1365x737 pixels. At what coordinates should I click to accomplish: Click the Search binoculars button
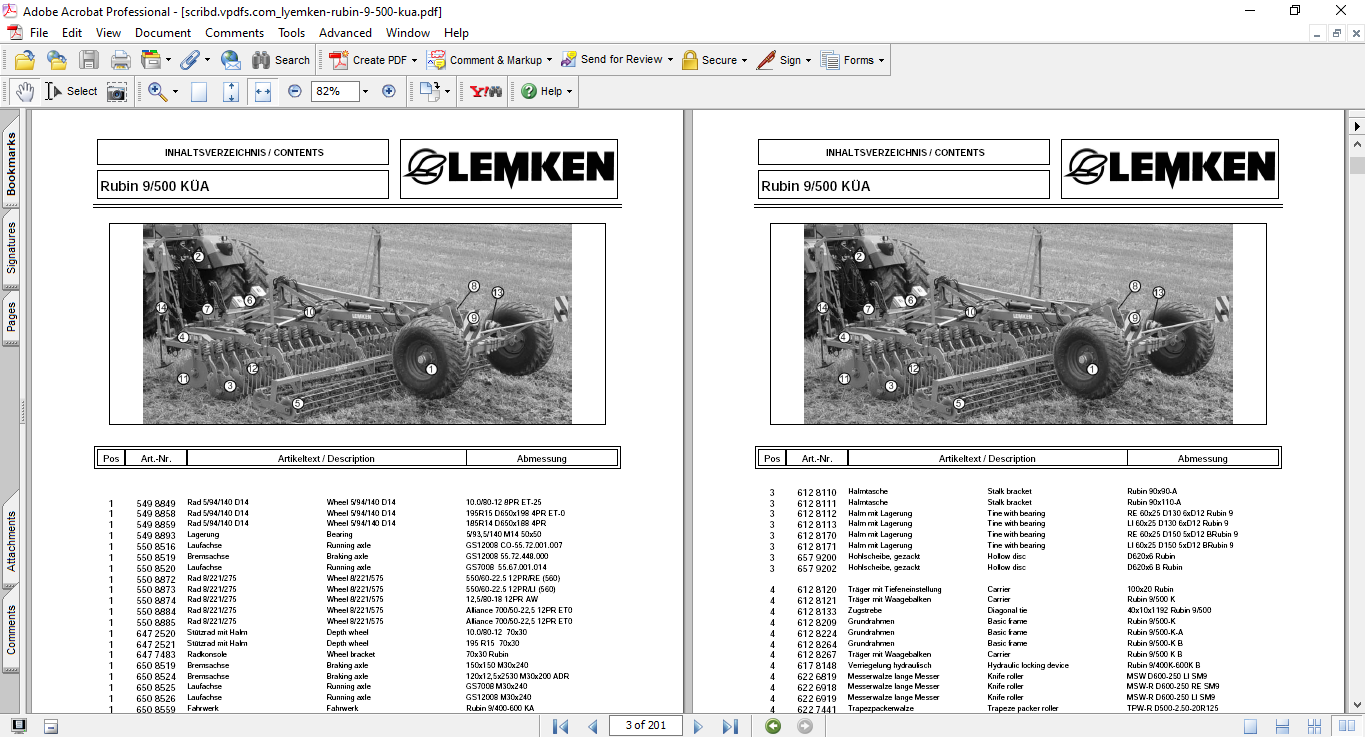280,60
